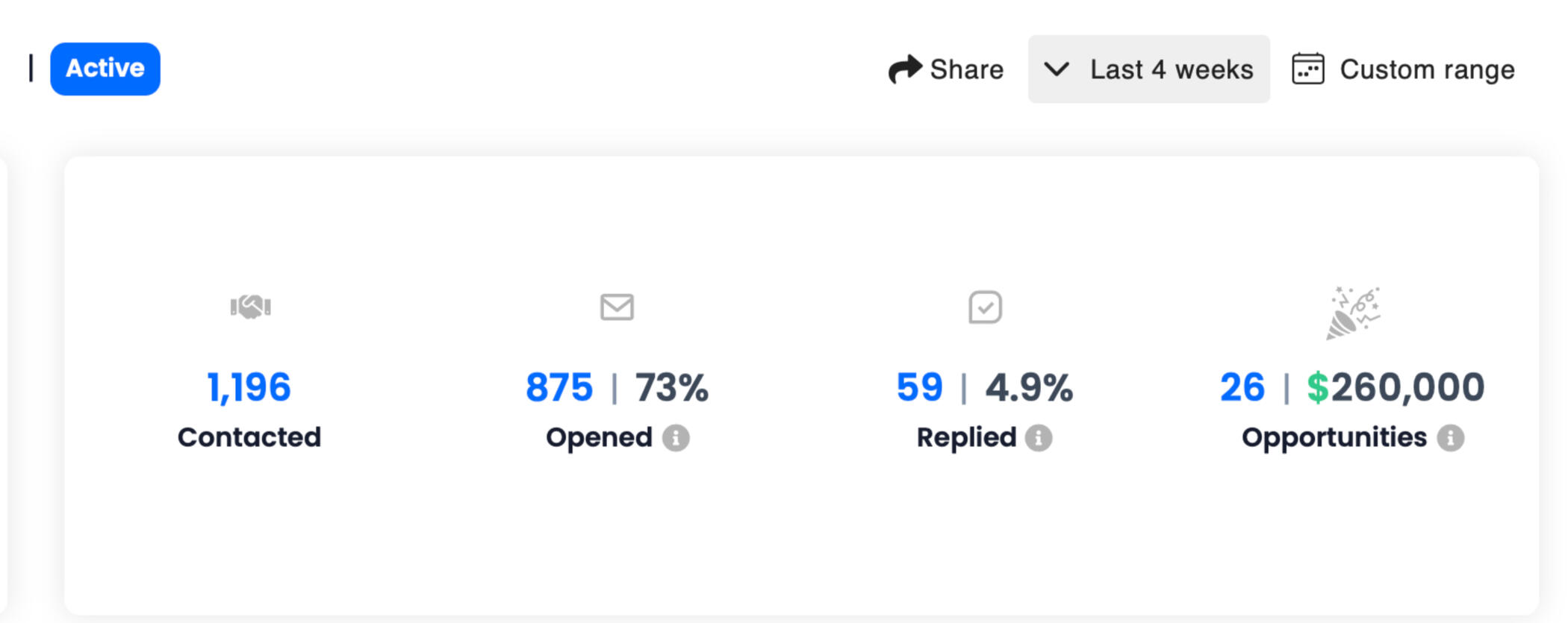
Task: Click the chevron beside Last 4 weeks
Action: pos(1057,69)
